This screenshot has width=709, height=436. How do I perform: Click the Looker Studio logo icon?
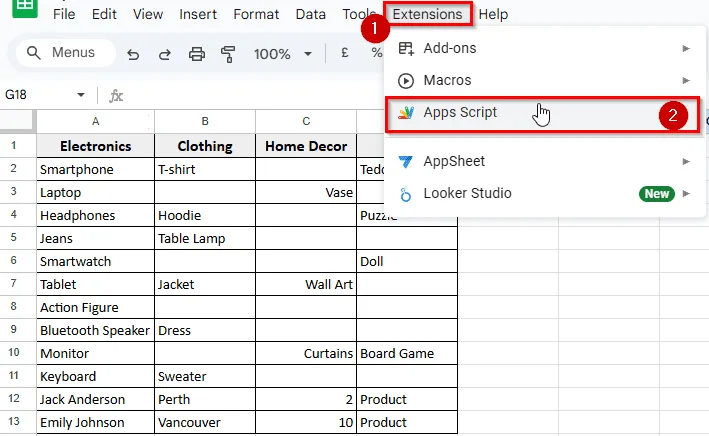coord(406,194)
